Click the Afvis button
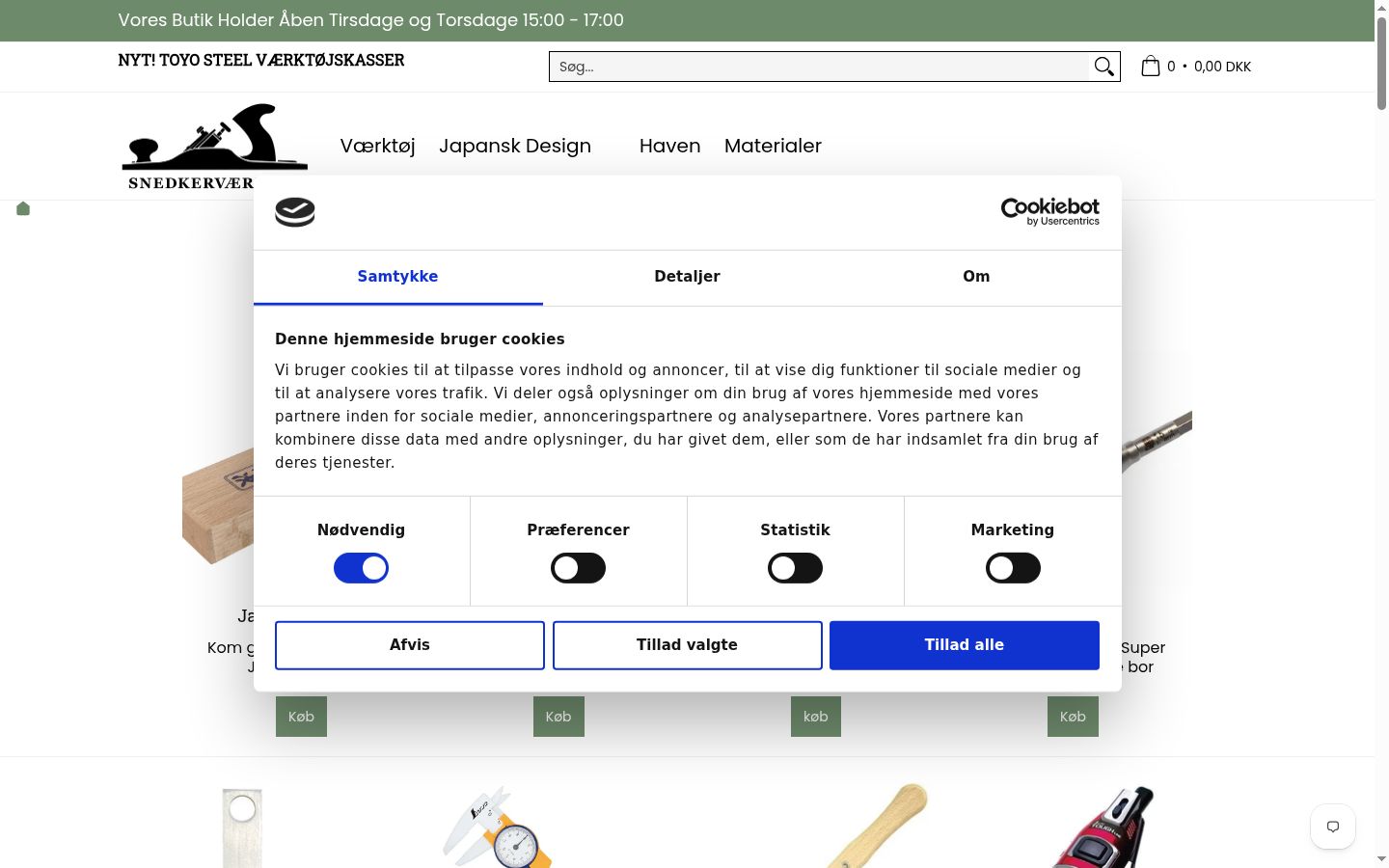The height and width of the screenshot is (868, 1389). click(x=410, y=645)
